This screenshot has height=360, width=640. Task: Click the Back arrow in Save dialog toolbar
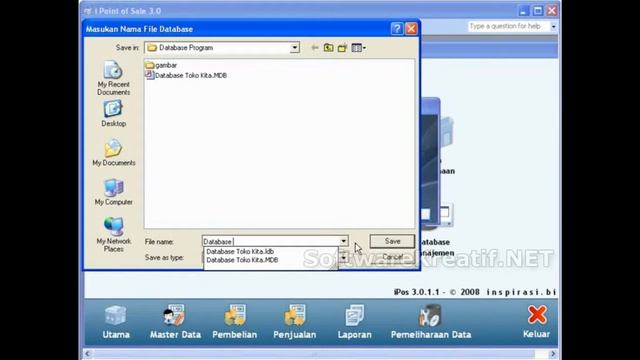click(315, 48)
